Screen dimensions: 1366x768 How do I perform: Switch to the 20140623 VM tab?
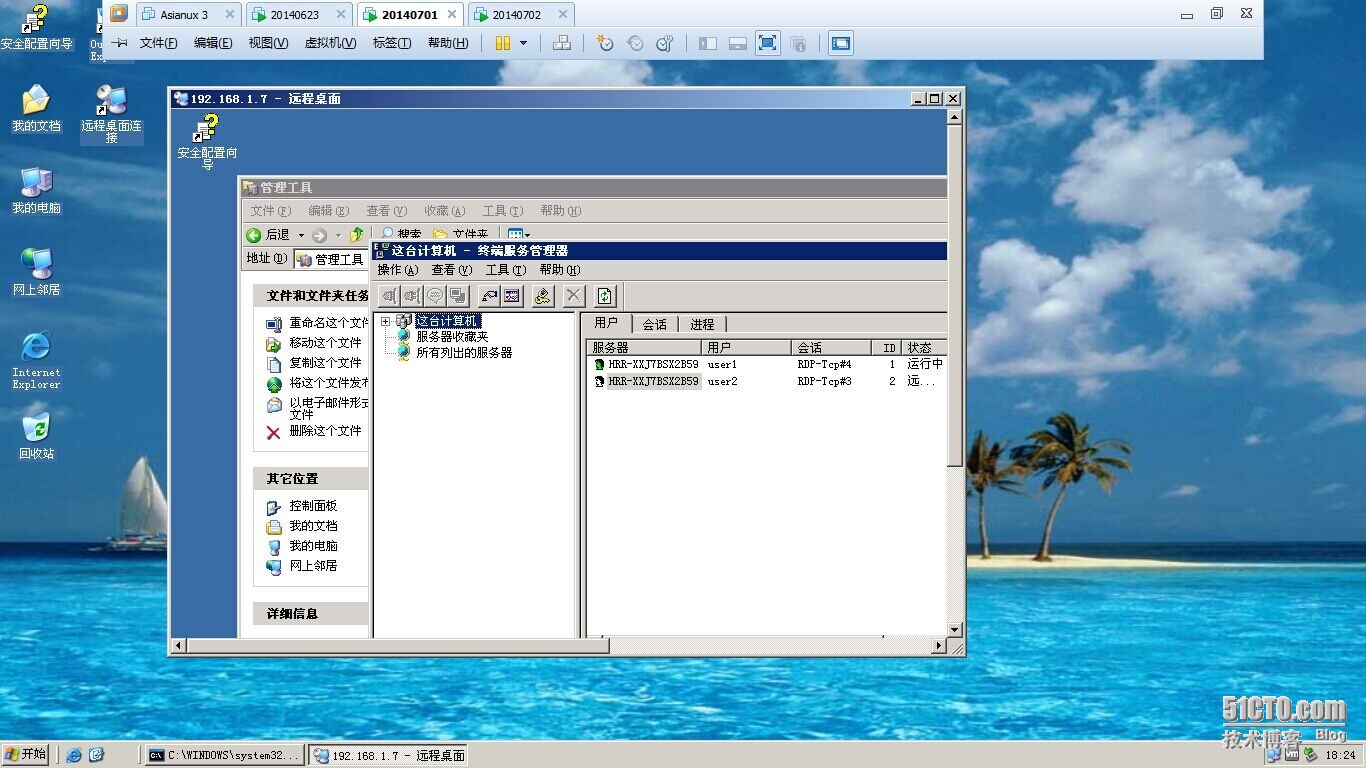point(295,15)
